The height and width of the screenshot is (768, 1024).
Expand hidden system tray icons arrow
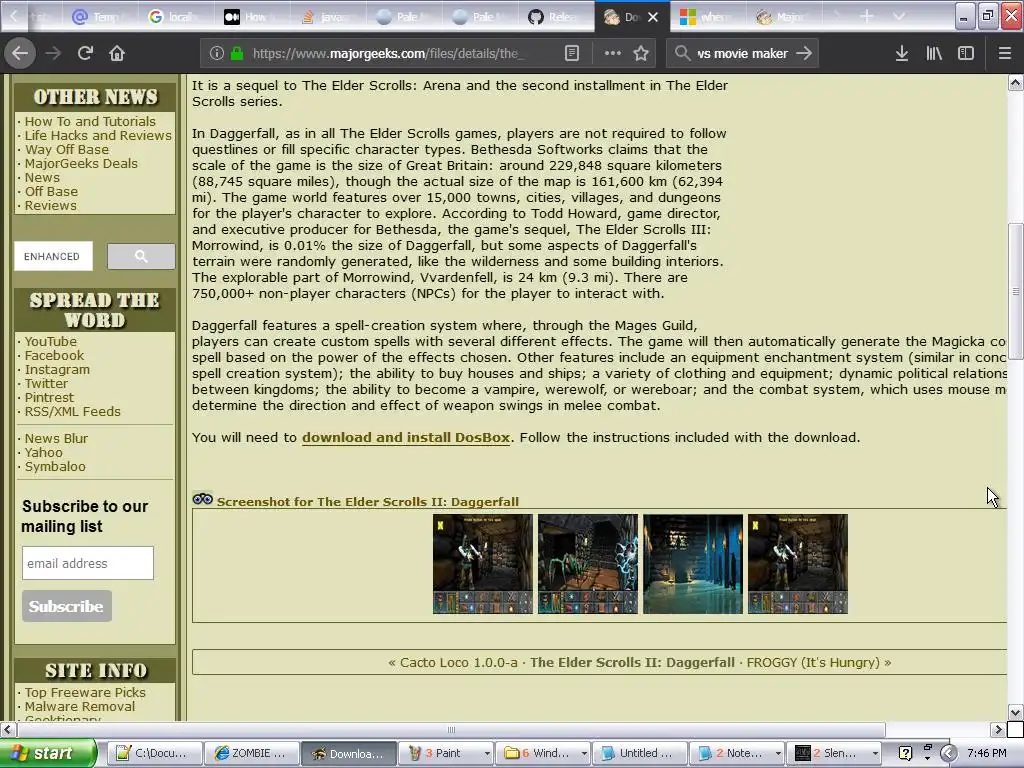tap(948, 754)
